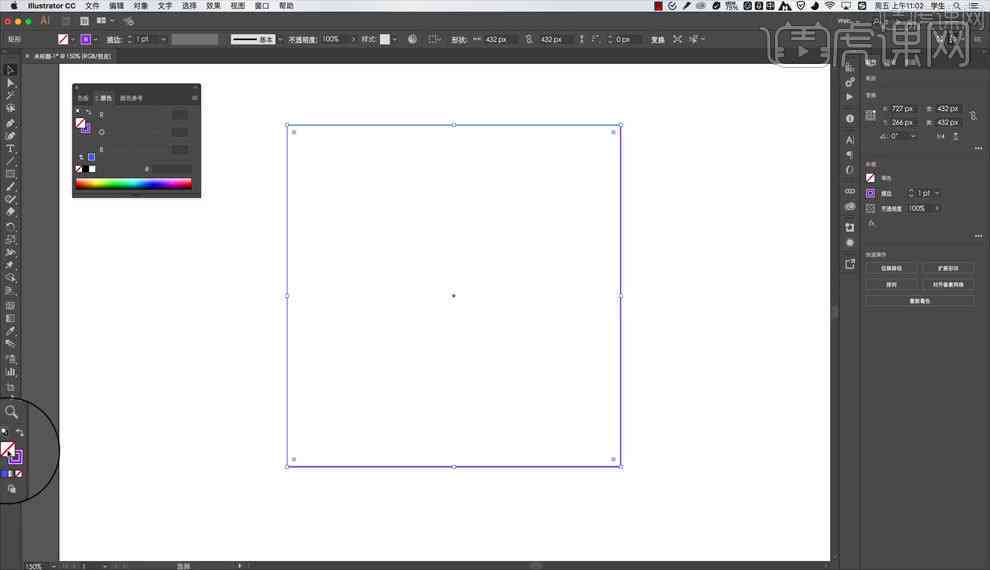This screenshot has width=990, height=570.
Task: Expand opacity options arrow in control bar
Action: click(353, 39)
